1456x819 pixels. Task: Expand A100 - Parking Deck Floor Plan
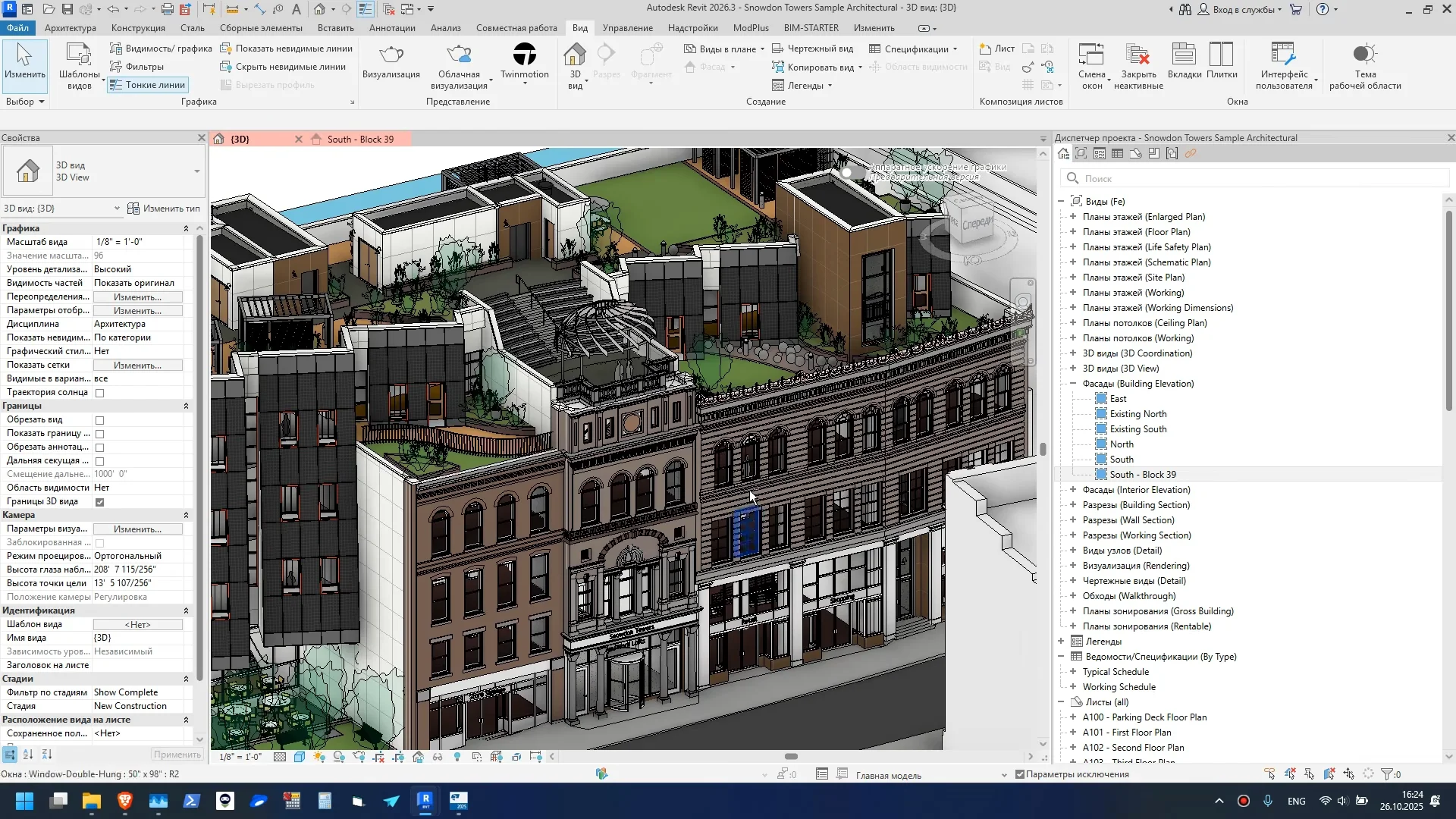[x=1073, y=717]
